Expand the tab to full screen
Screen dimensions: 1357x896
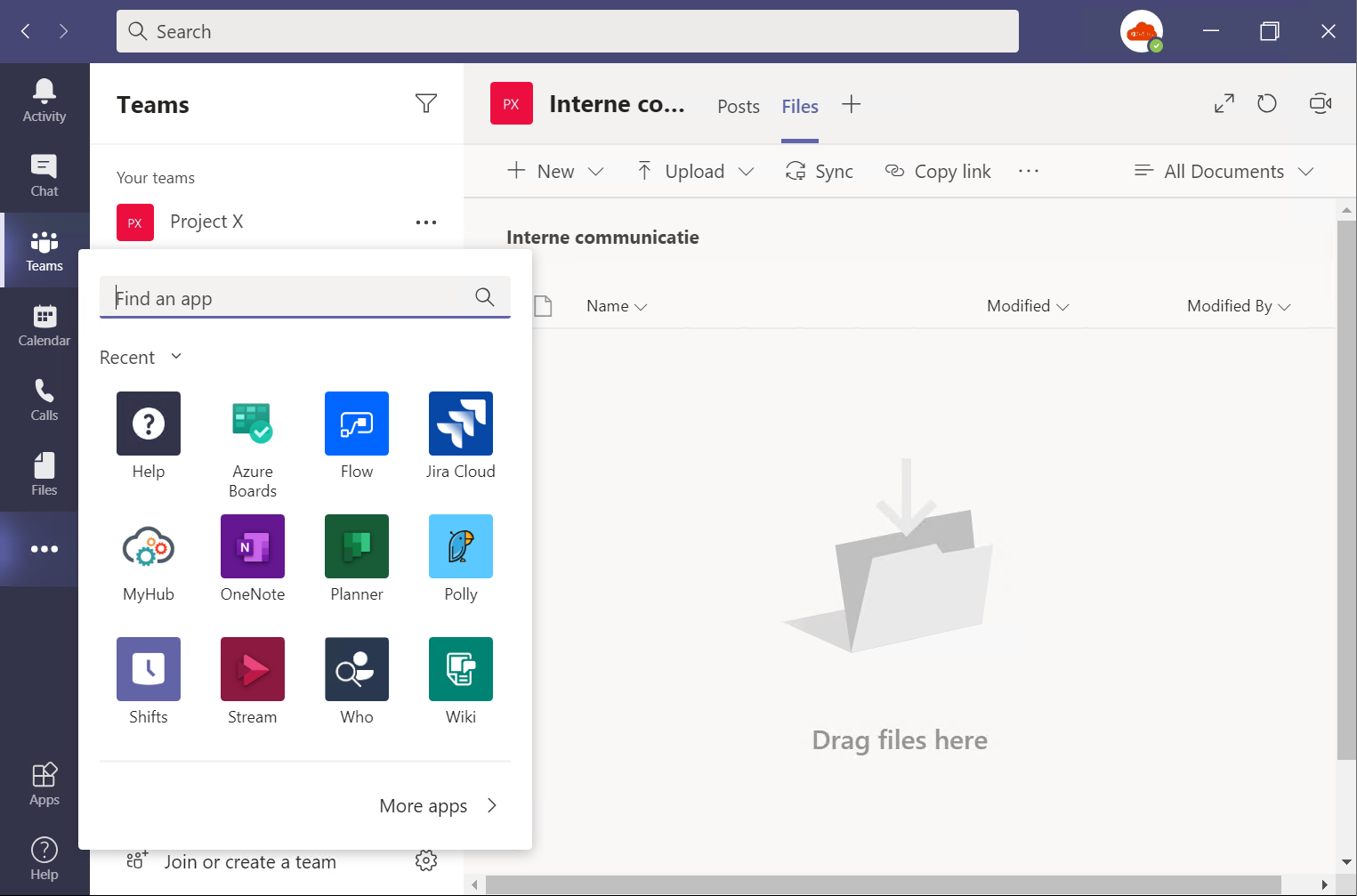(1224, 104)
